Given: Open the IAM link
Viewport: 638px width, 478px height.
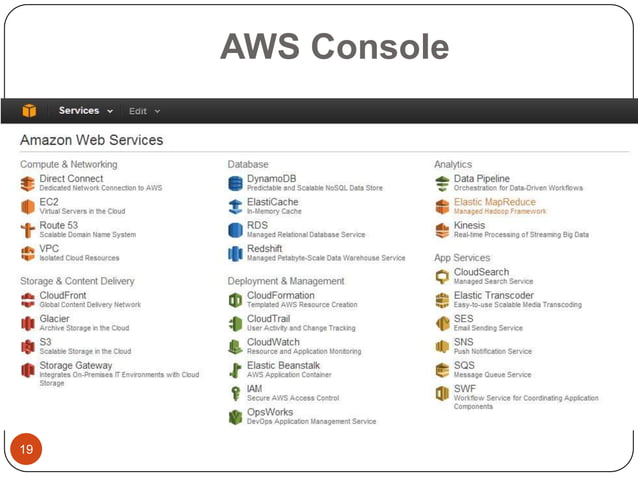Looking at the screenshot, I should click(255, 389).
